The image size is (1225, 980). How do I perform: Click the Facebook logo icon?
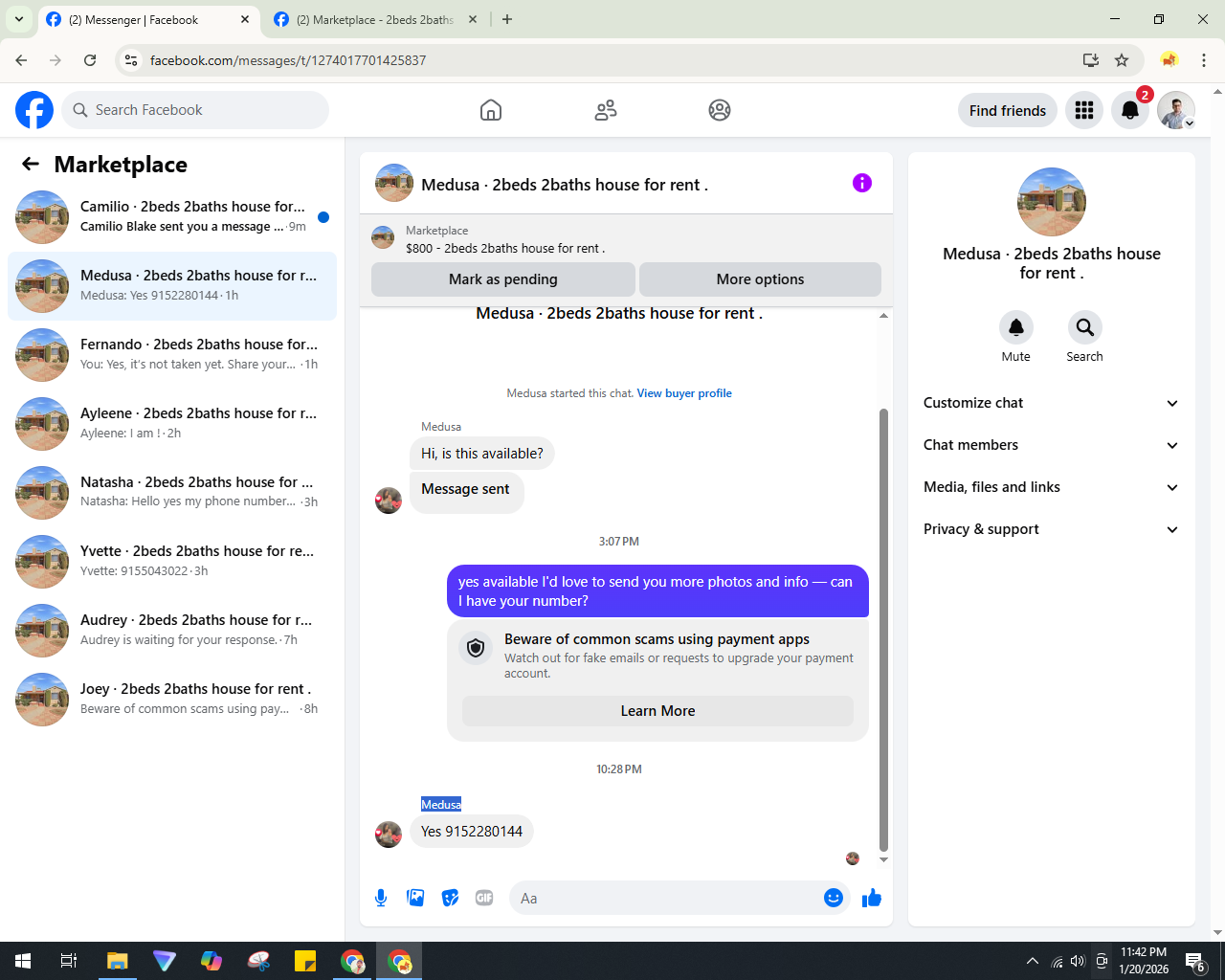[34, 110]
